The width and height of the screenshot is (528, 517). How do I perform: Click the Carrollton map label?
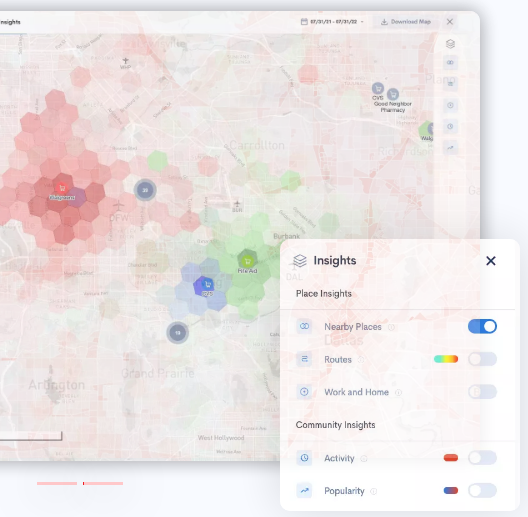257,146
